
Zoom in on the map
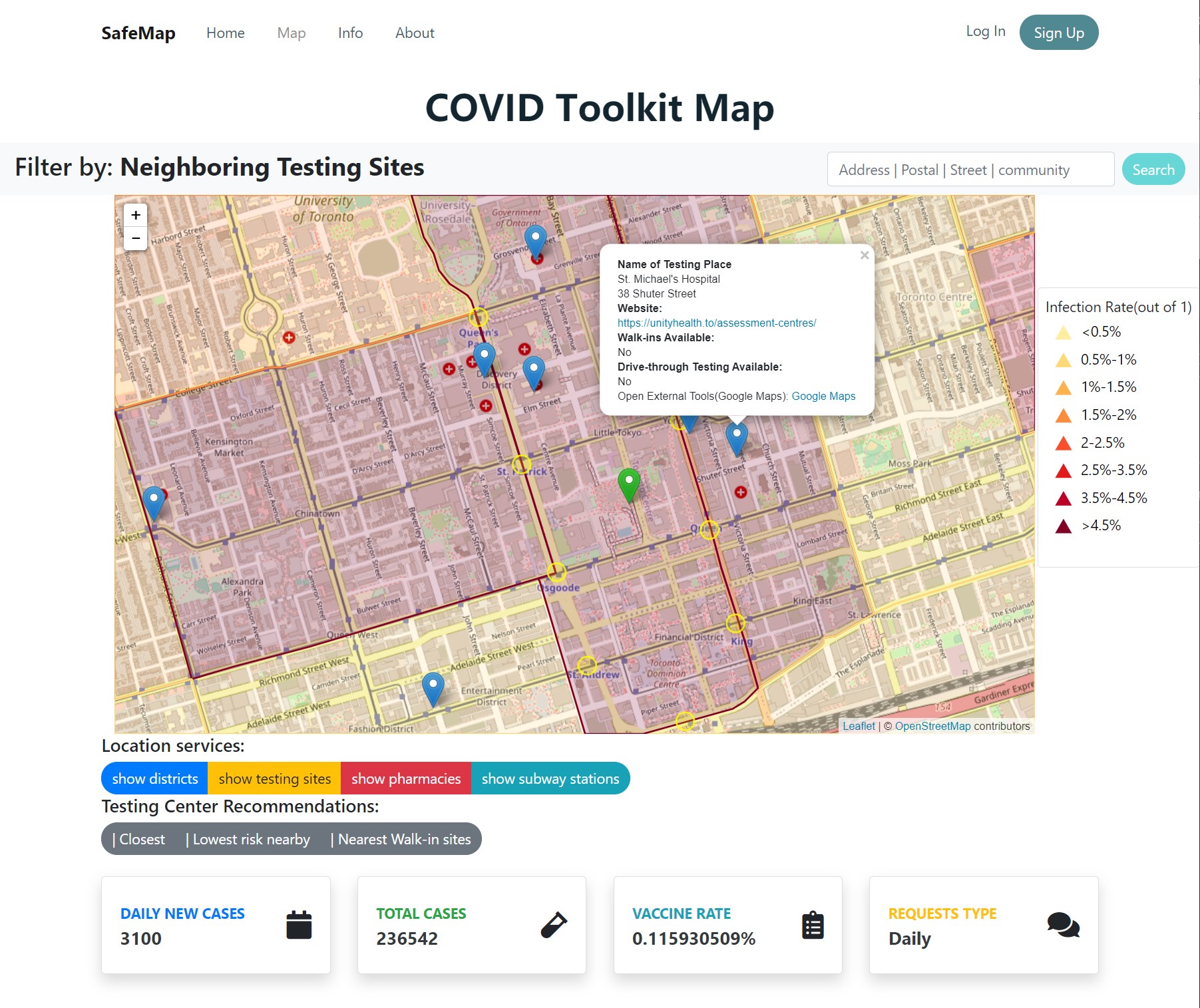[135, 214]
